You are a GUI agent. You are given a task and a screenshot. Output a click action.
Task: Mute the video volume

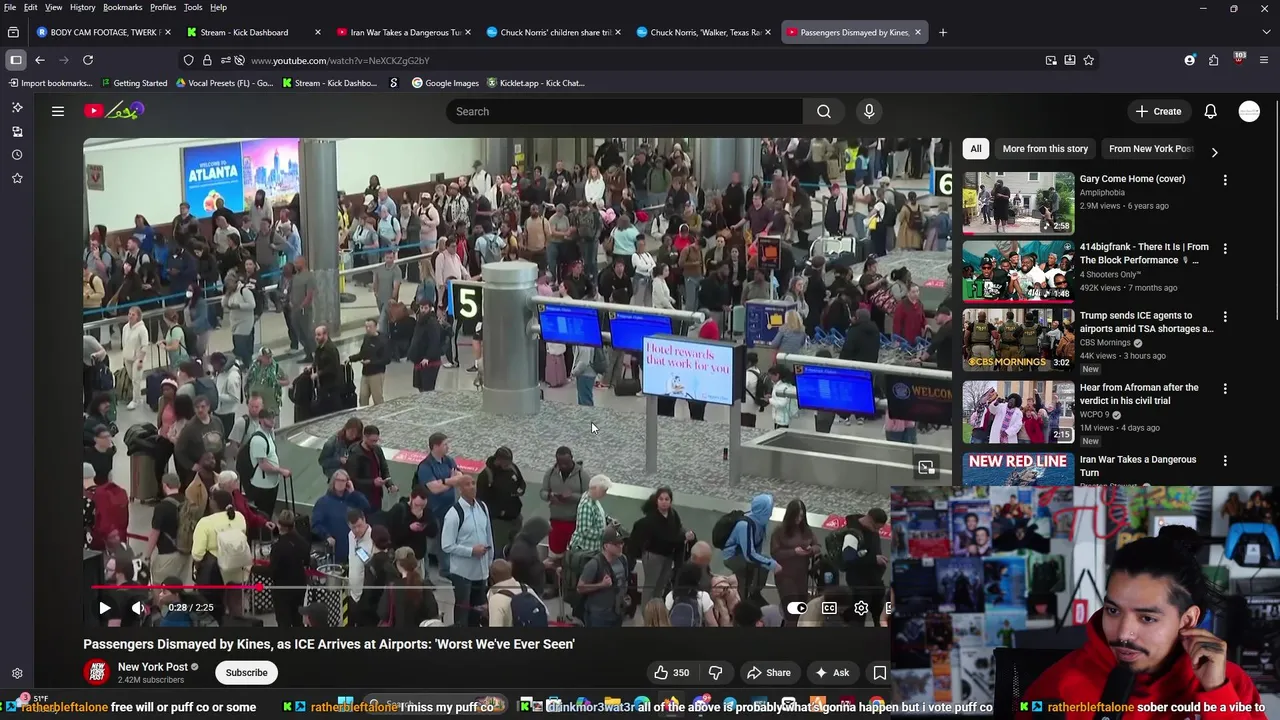pyautogui.click(x=138, y=608)
